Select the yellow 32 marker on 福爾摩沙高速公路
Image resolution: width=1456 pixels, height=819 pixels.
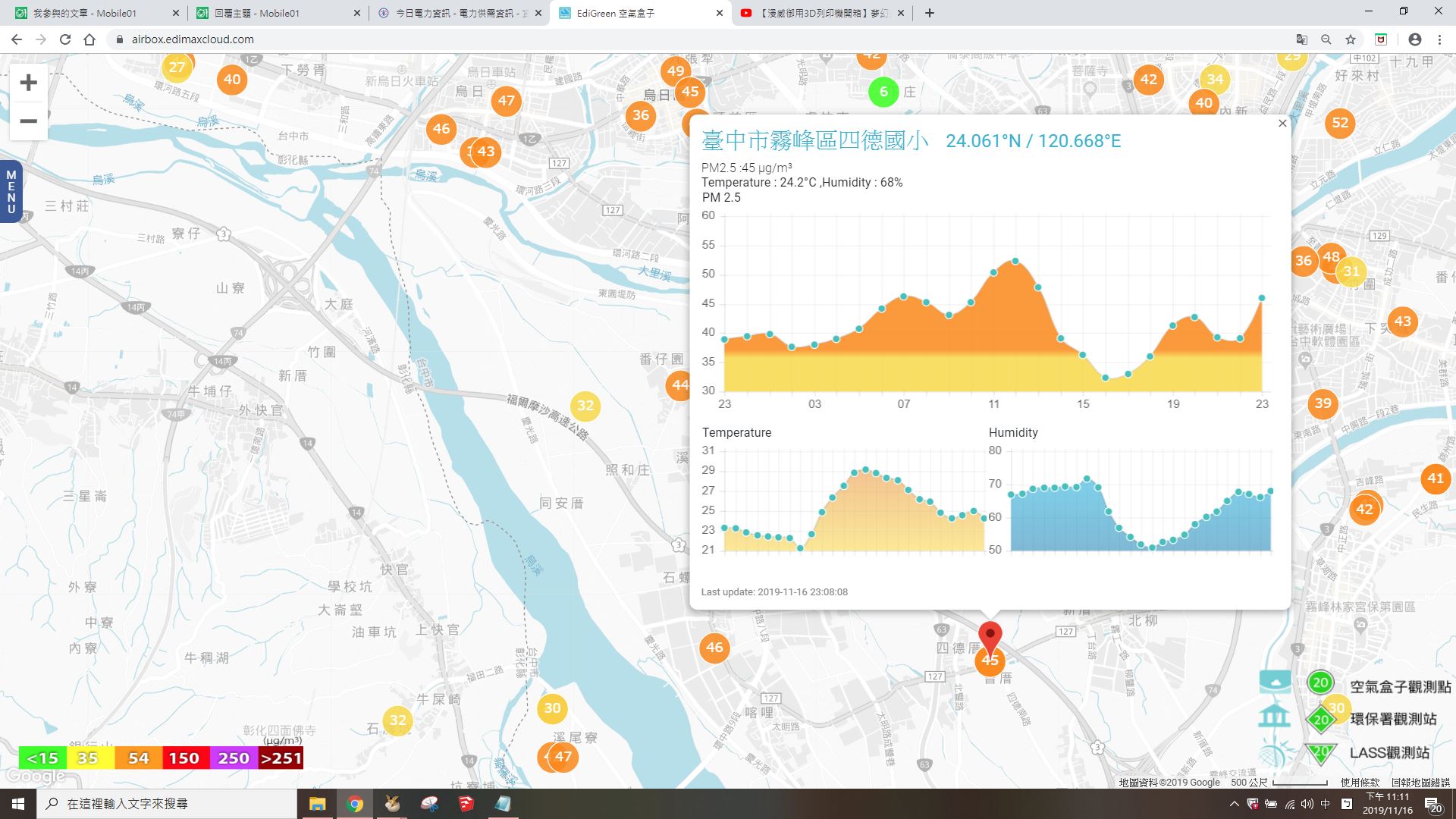[x=585, y=406]
